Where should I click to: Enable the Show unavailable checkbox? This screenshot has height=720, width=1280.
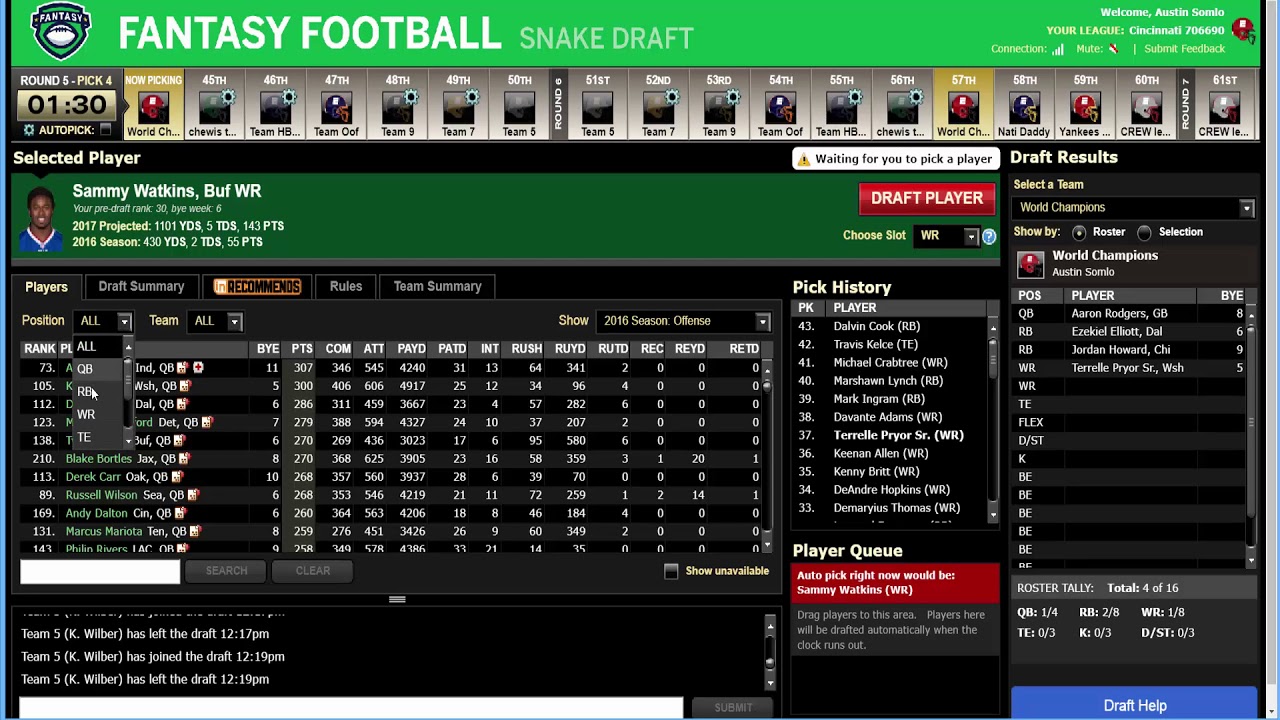[x=671, y=571]
